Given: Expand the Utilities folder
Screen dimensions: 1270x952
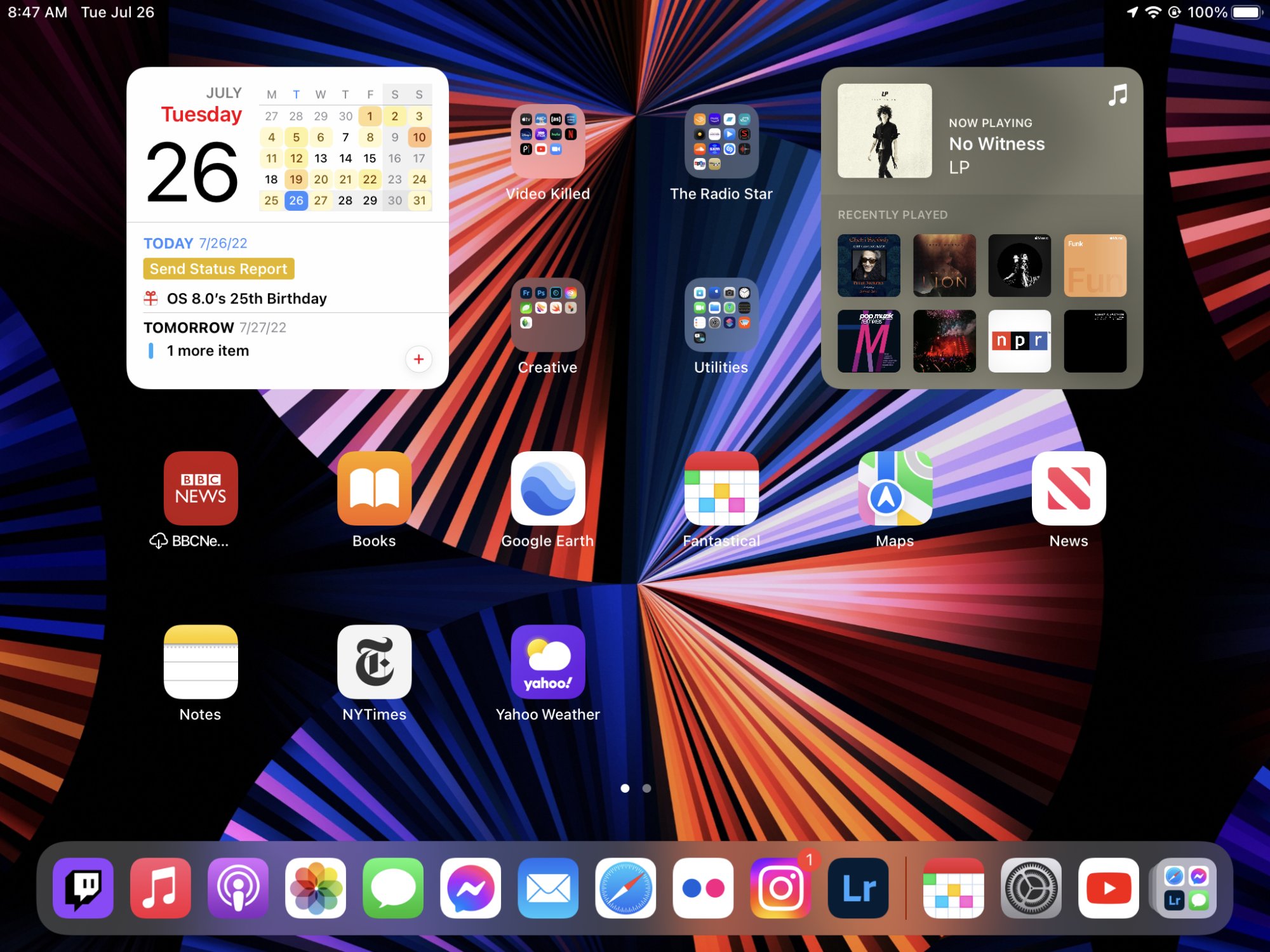Looking at the screenshot, I should 721,315.
